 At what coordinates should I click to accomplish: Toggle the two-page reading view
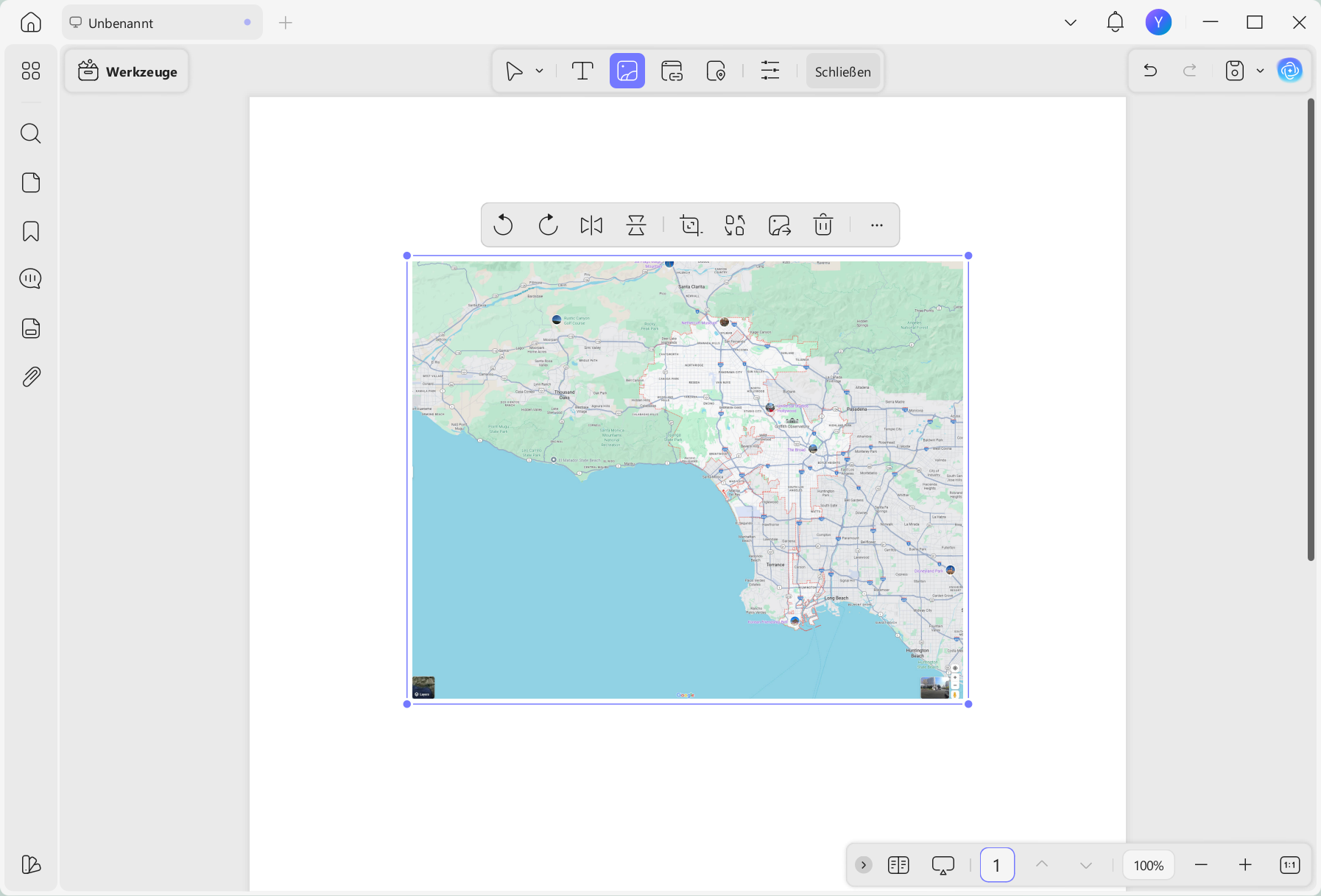click(x=898, y=865)
